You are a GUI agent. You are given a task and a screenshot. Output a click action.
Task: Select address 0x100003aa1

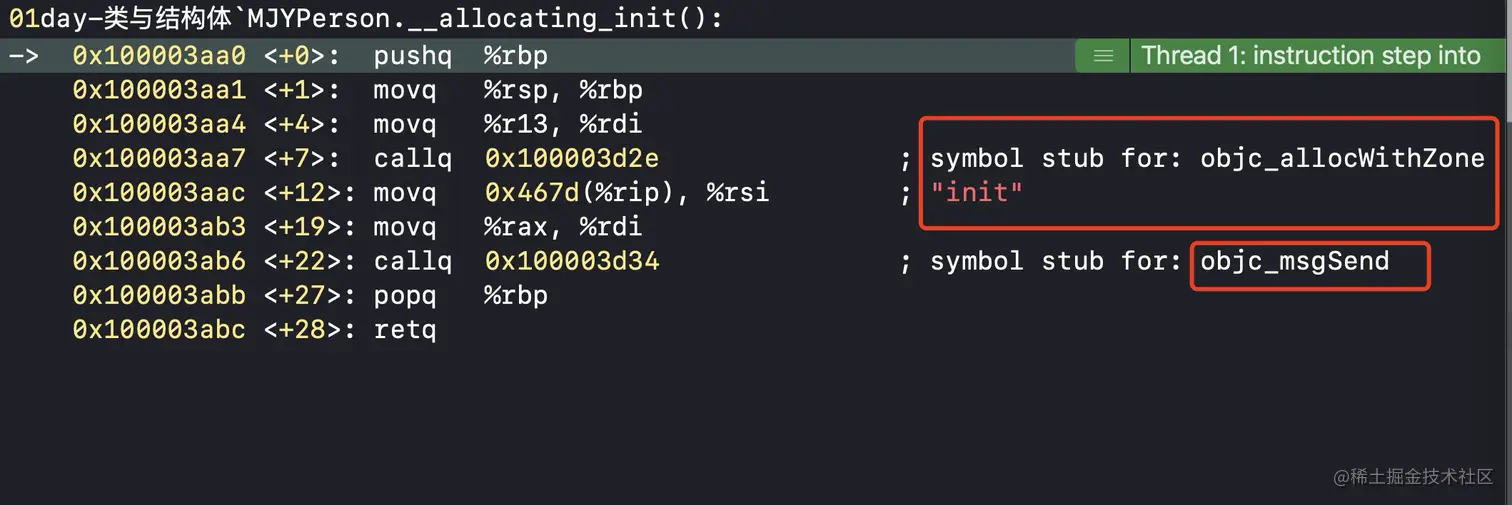pyautogui.click(x=158, y=90)
